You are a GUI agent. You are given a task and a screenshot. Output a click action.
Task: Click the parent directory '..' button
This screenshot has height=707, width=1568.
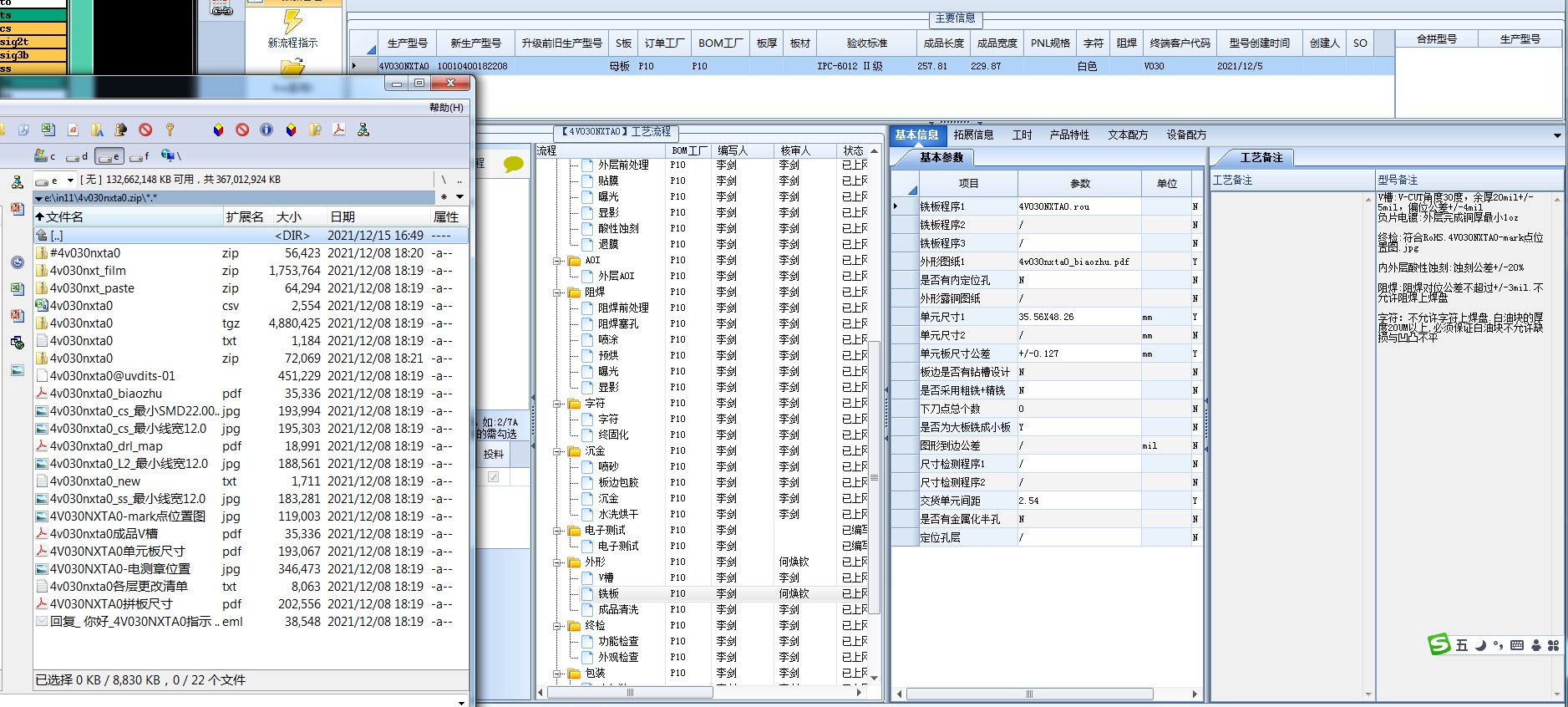click(x=459, y=180)
